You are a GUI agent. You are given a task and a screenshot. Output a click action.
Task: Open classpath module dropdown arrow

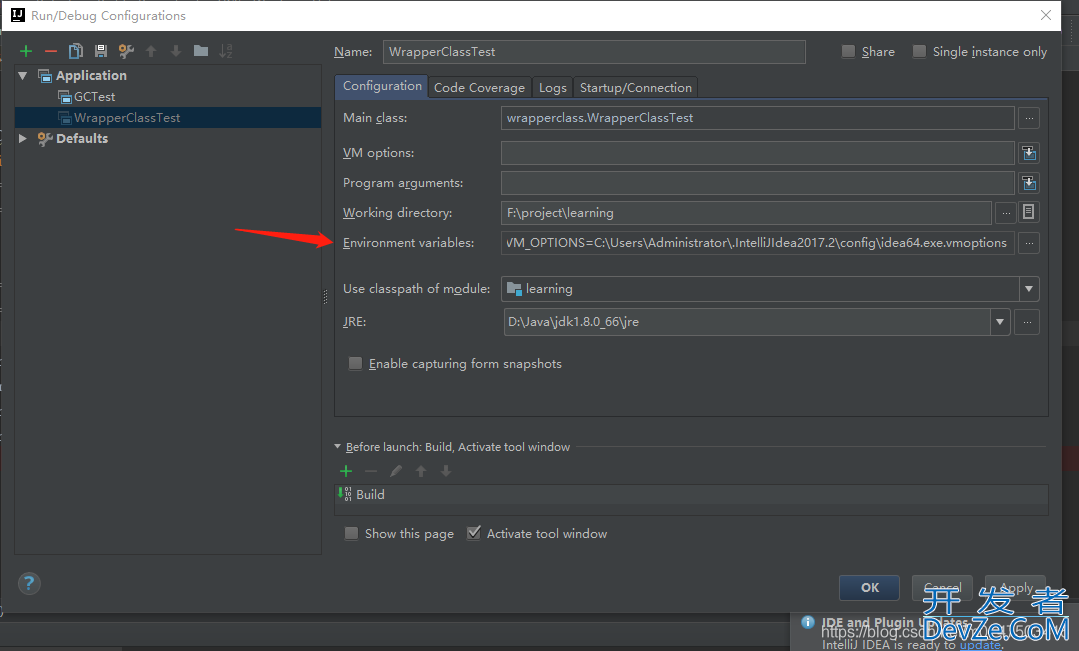coord(1029,289)
